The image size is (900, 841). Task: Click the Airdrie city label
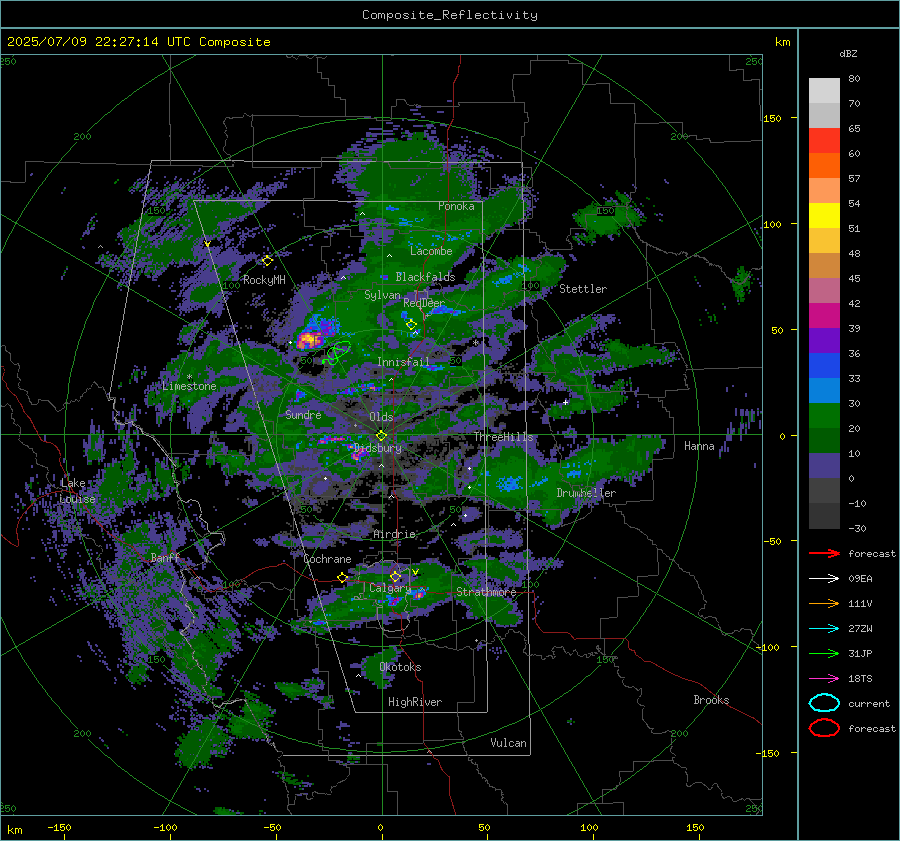[x=394, y=534]
